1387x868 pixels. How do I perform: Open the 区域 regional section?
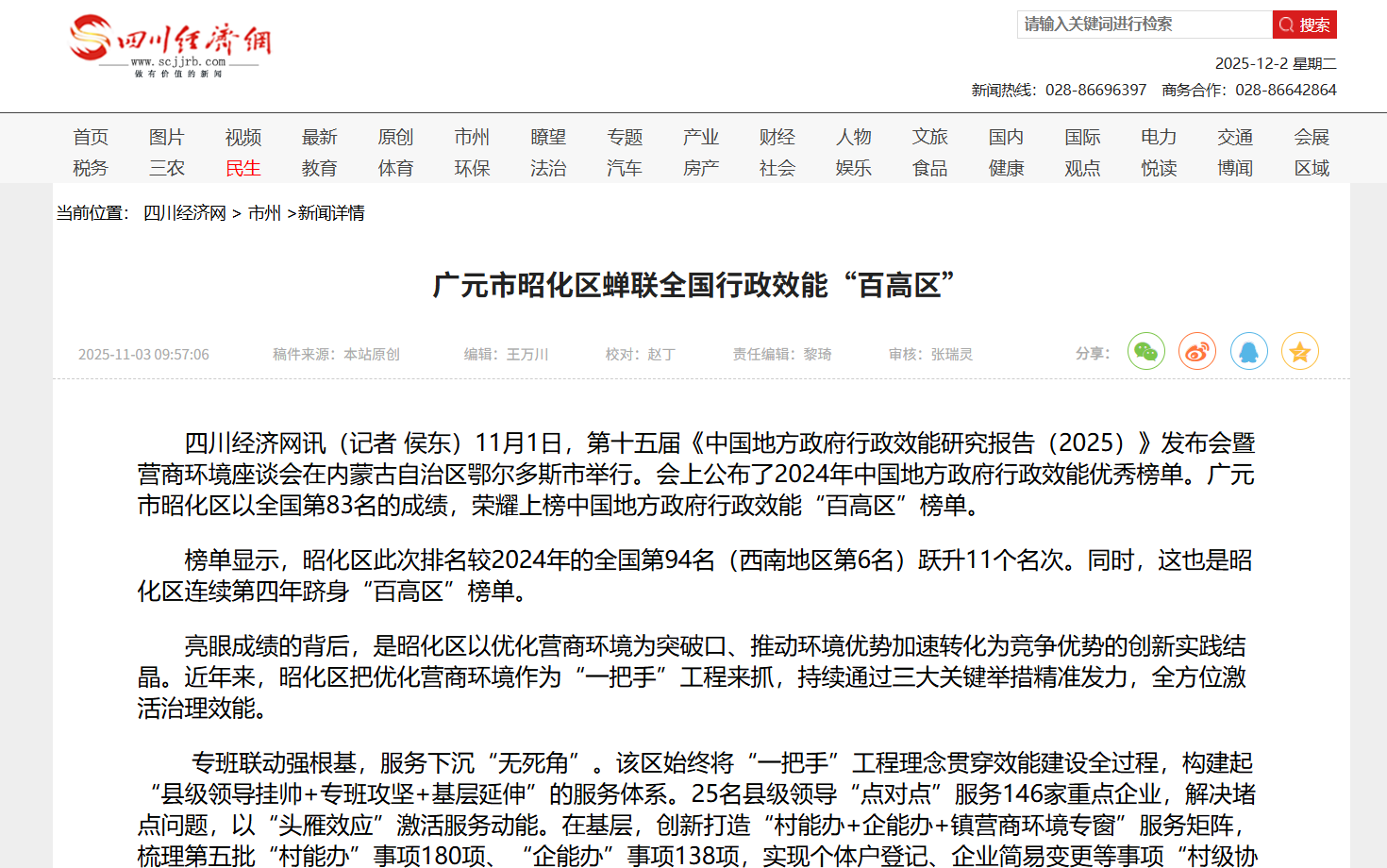[x=1312, y=169]
